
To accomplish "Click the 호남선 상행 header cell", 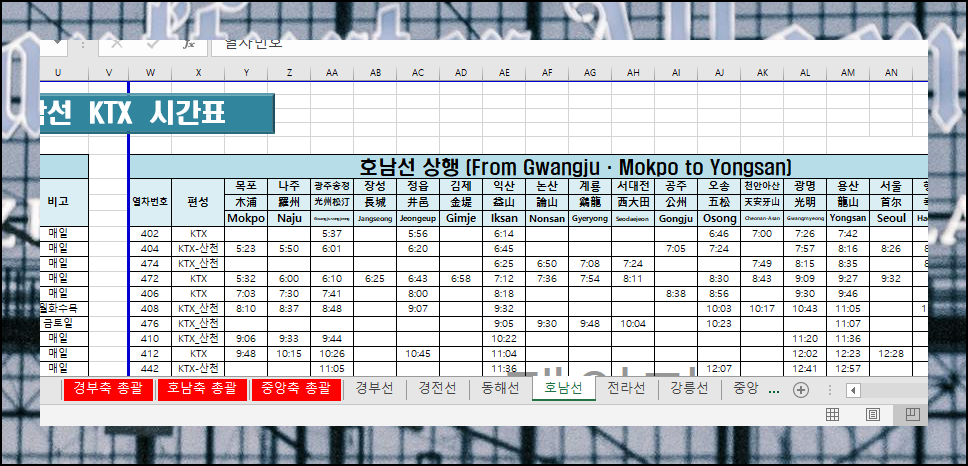I will (528, 167).
